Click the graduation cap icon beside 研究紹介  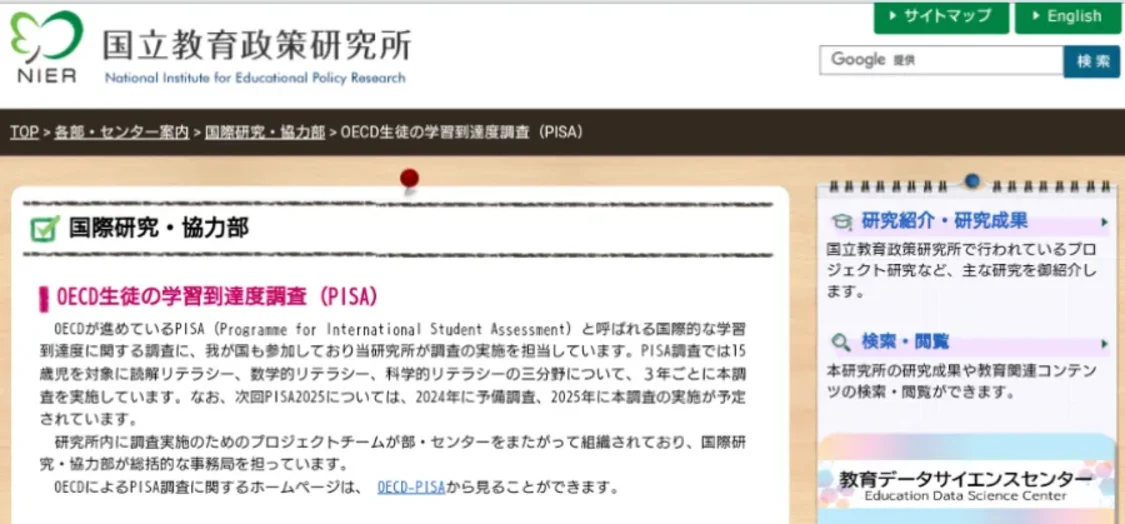pyautogui.click(x=841, y=222)
